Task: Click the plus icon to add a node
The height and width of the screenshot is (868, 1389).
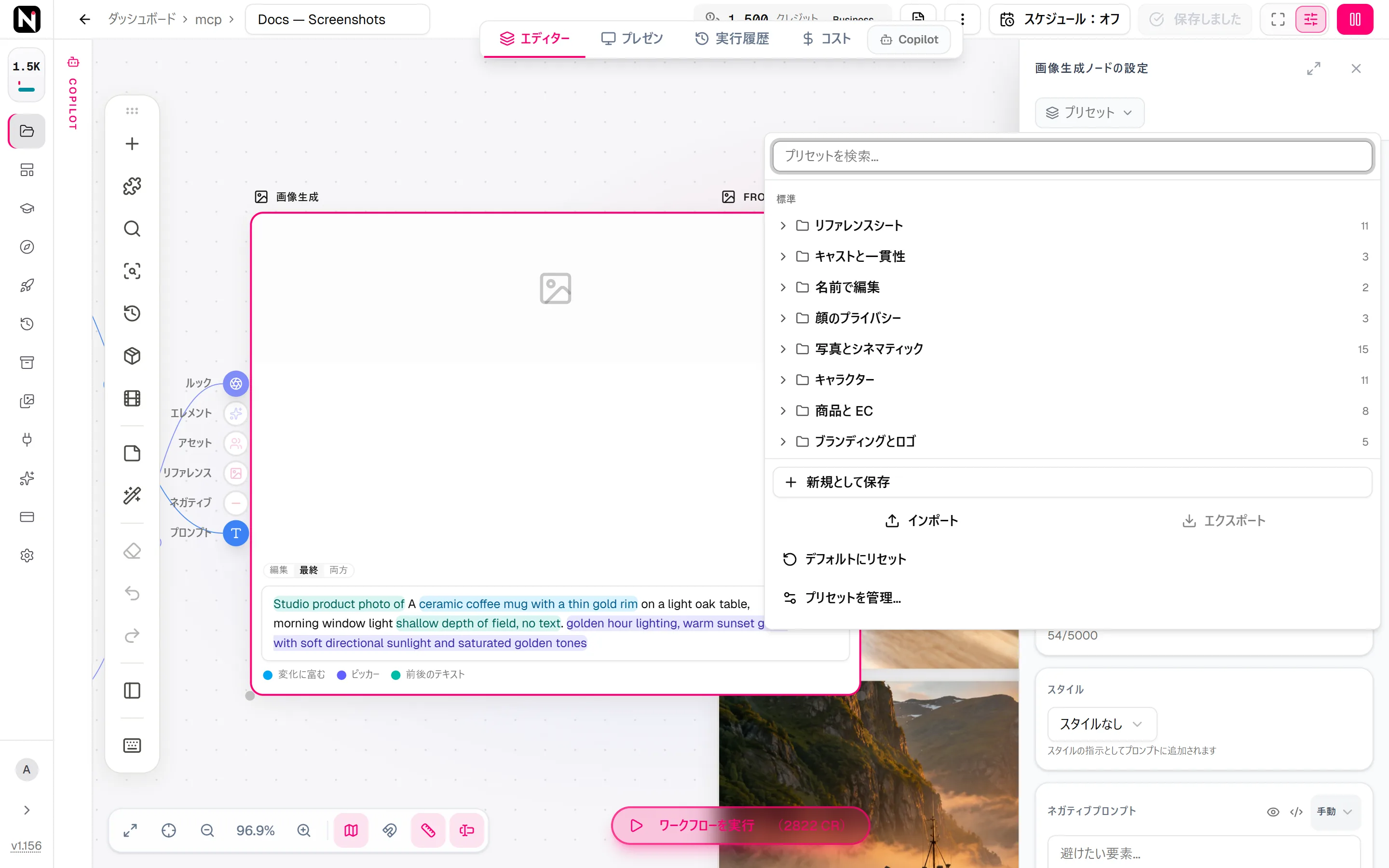Action: [x=132, y=144]
